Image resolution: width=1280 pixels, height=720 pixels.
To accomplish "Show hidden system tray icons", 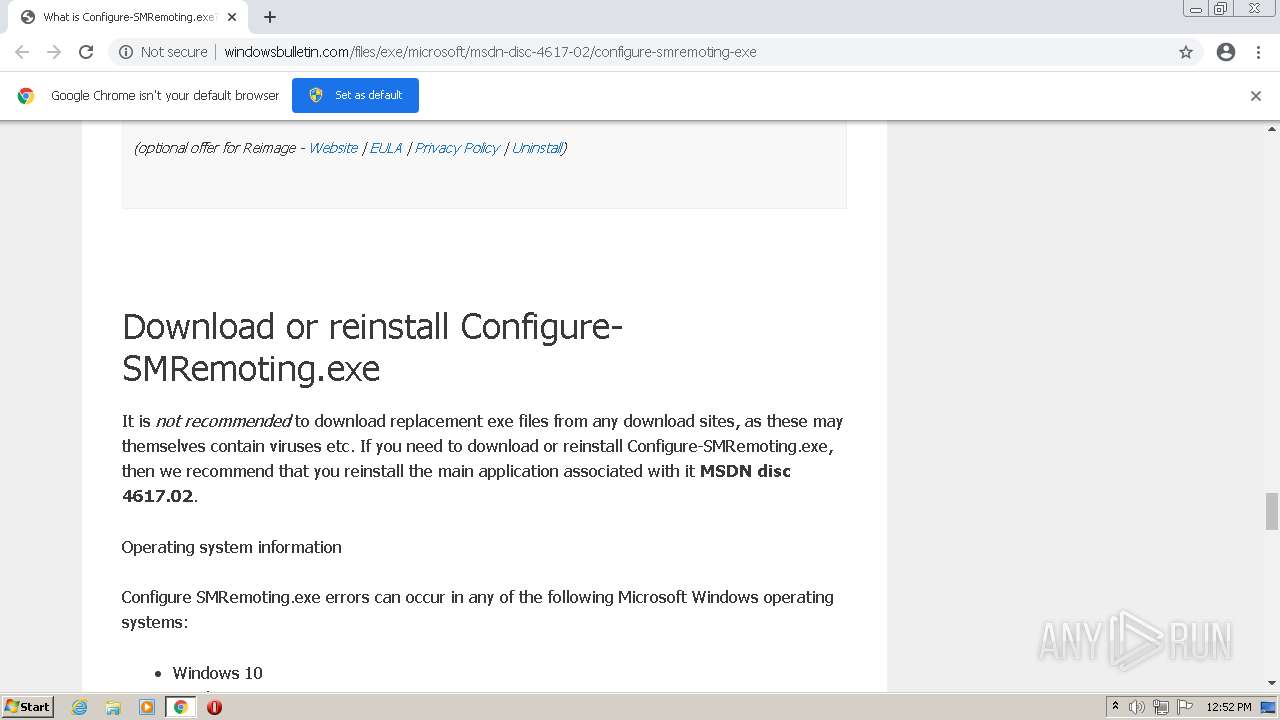I will pyautogui.click(x=1115, y=707).
